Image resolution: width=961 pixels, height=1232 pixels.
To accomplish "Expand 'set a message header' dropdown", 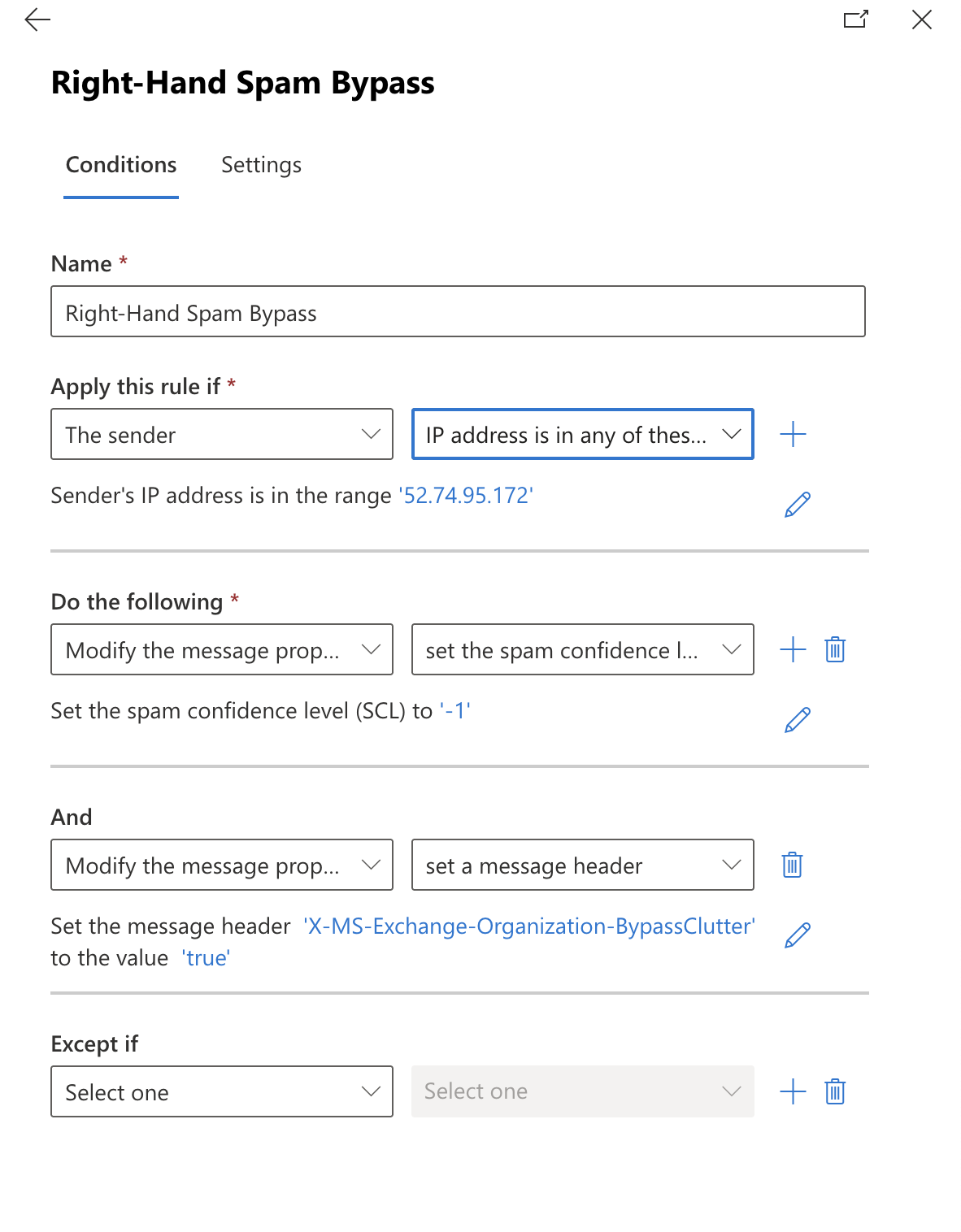I will [582, 865].
